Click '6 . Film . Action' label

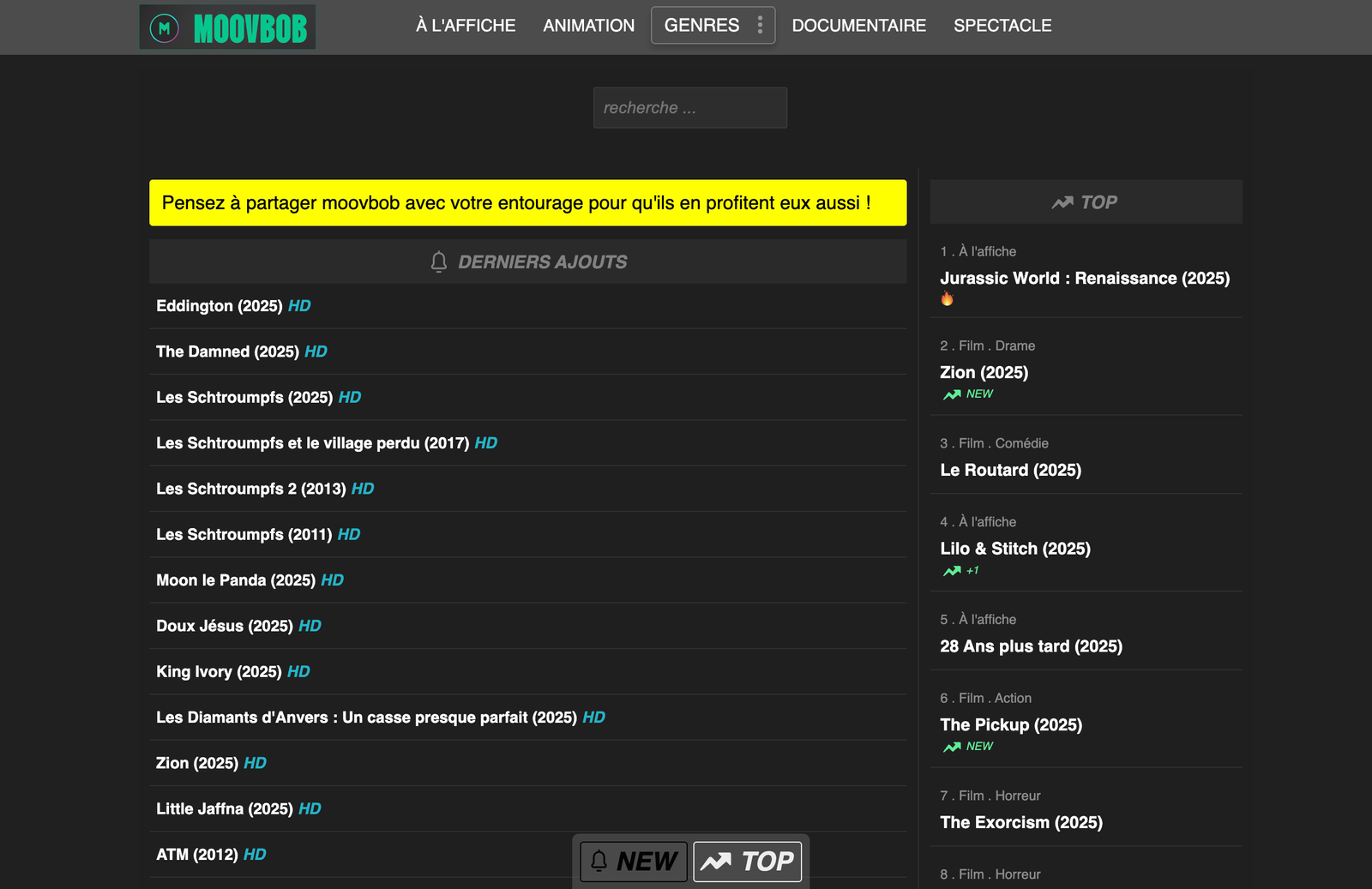pyautogui.click(x=985, y=698)
